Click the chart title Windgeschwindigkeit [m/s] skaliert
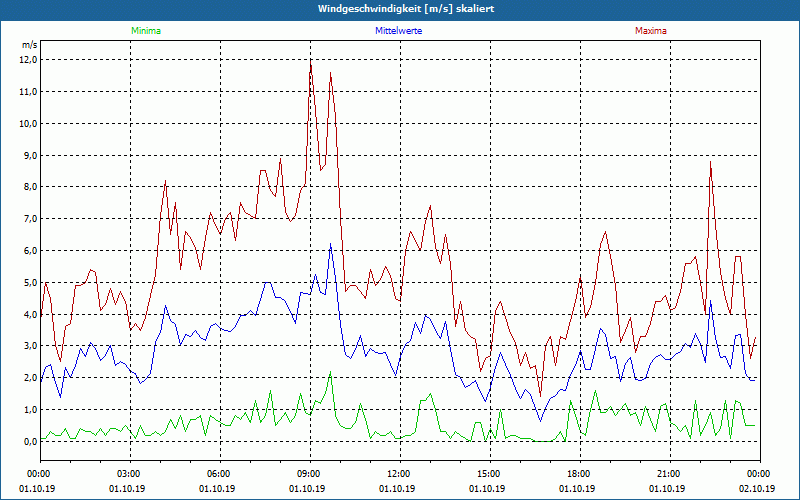This screenshot has width=800, height=500. click(x=406, y=9)
